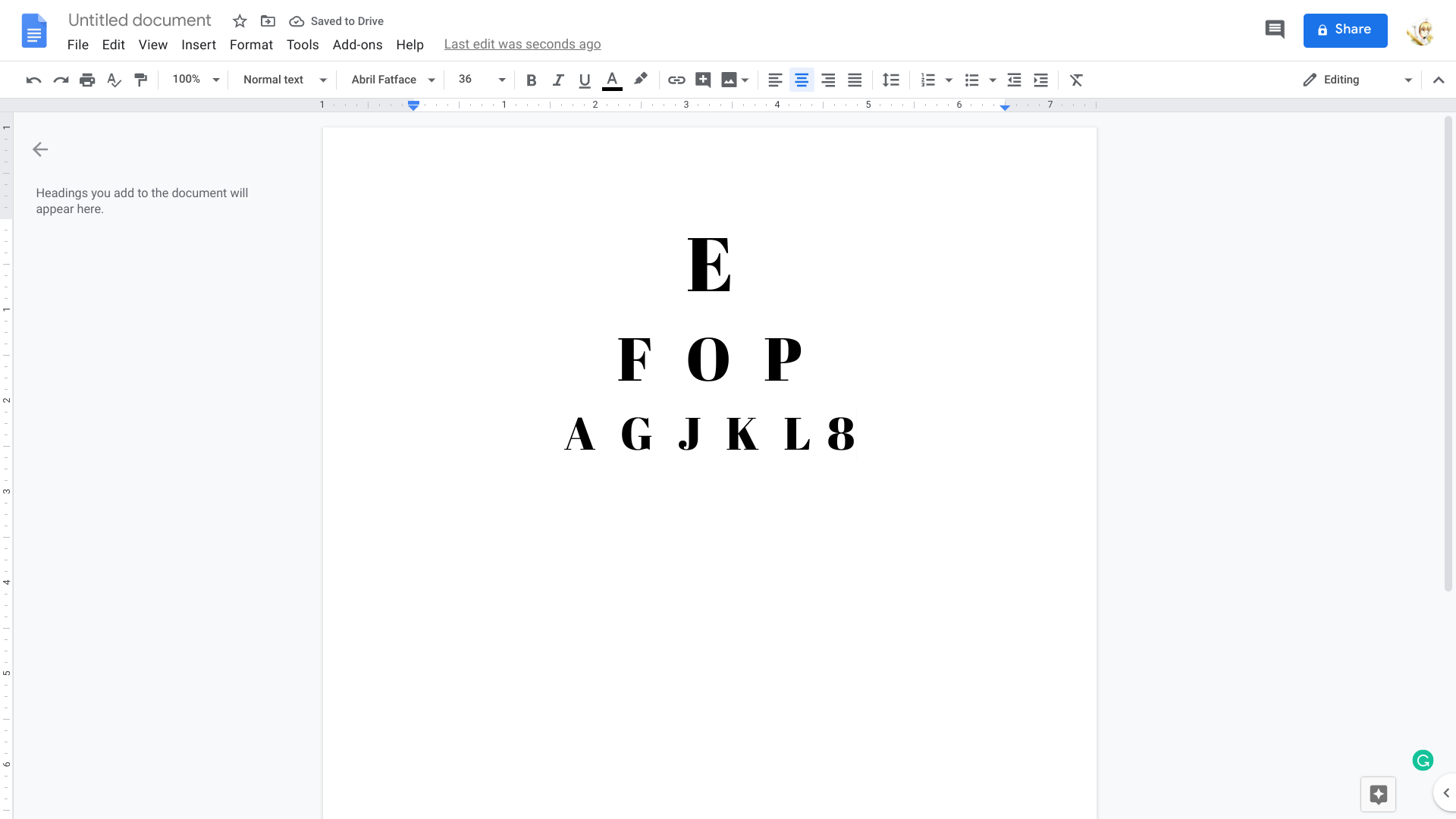Open the Insert menu
1456x819 pixels.
199,45
